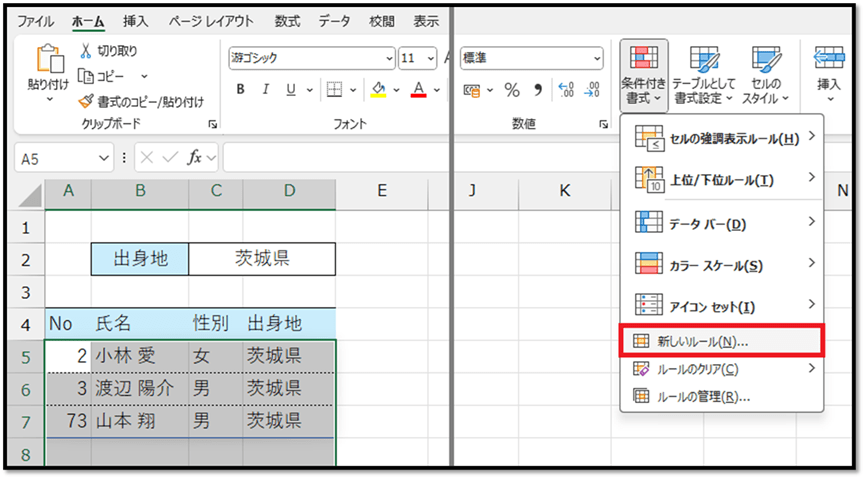
Task: Open Conditional Formatting (条件付き書式) button
Action: 643,77
